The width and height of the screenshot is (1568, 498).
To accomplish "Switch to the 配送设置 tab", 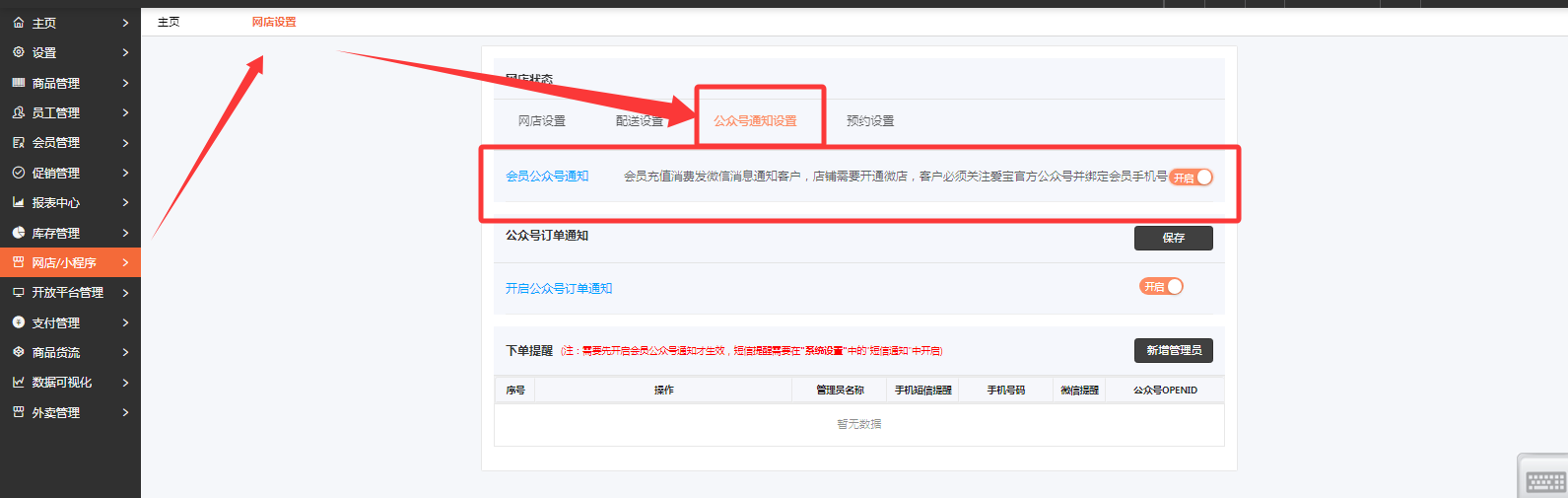I will point(639,121).
